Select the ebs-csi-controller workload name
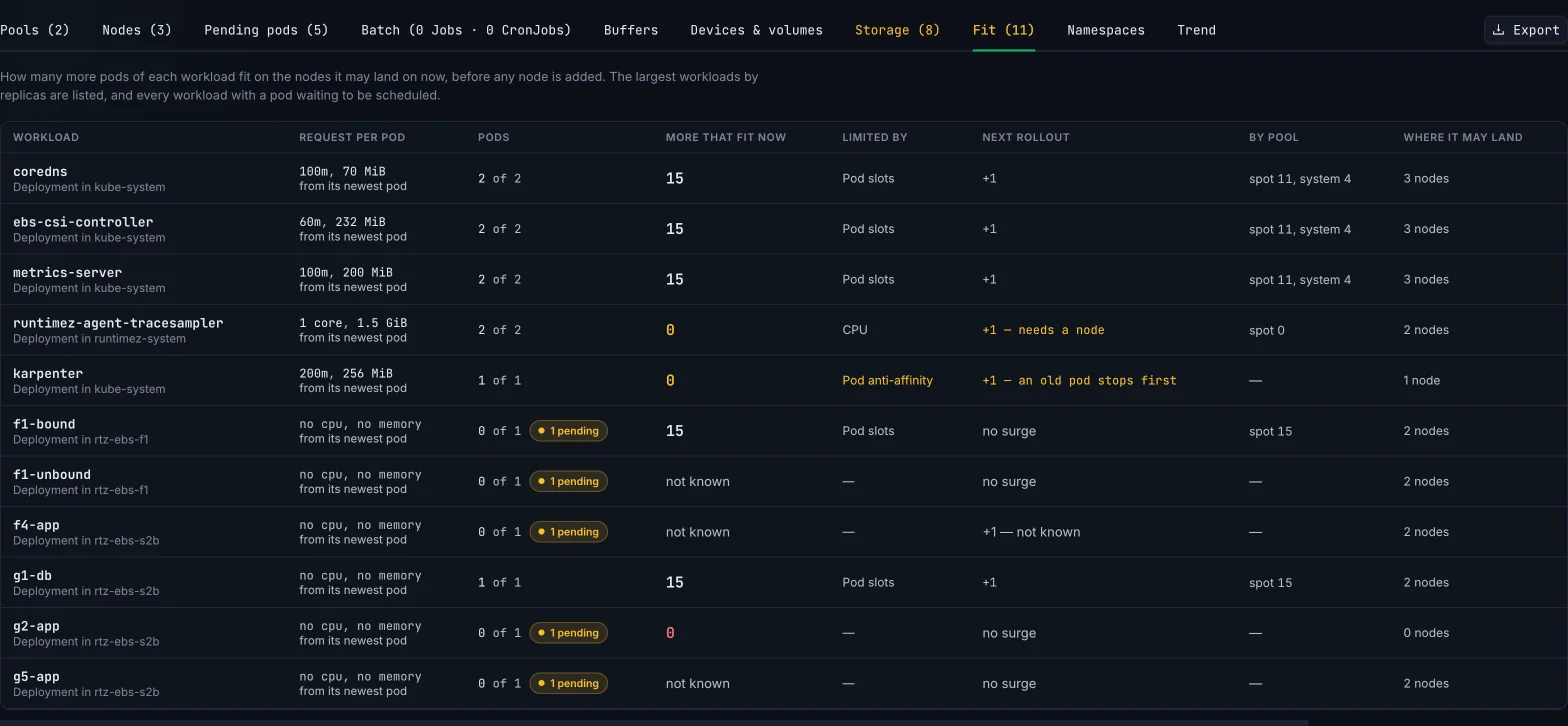 click(x=83, y=222)
